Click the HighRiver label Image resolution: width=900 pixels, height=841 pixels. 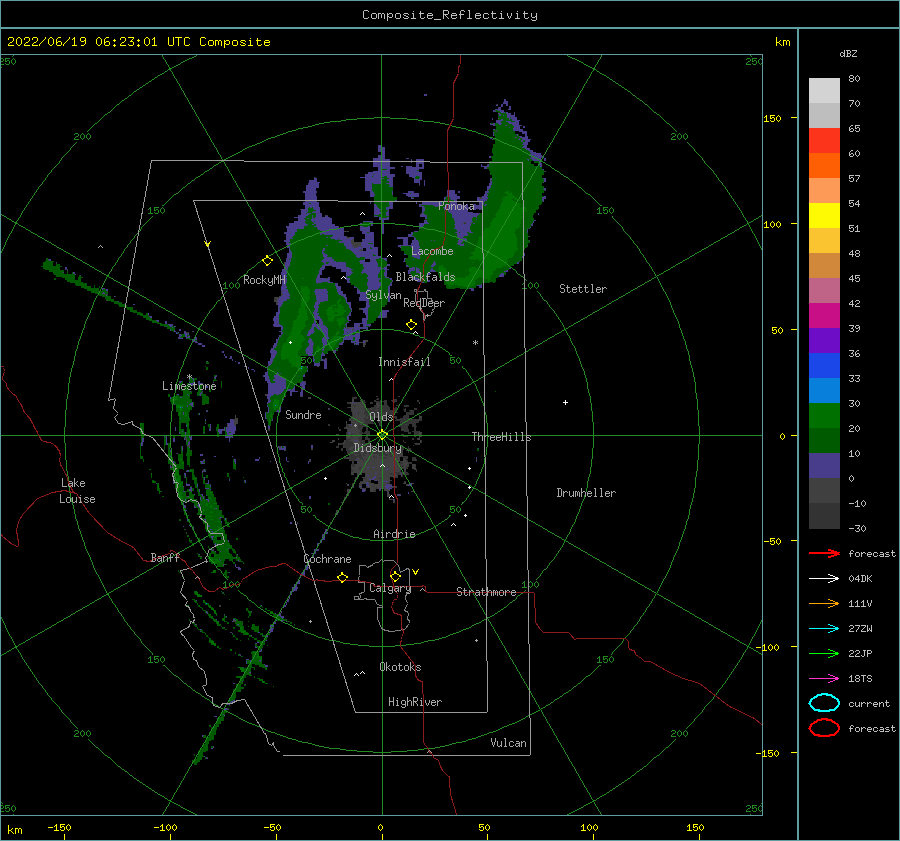415,702
